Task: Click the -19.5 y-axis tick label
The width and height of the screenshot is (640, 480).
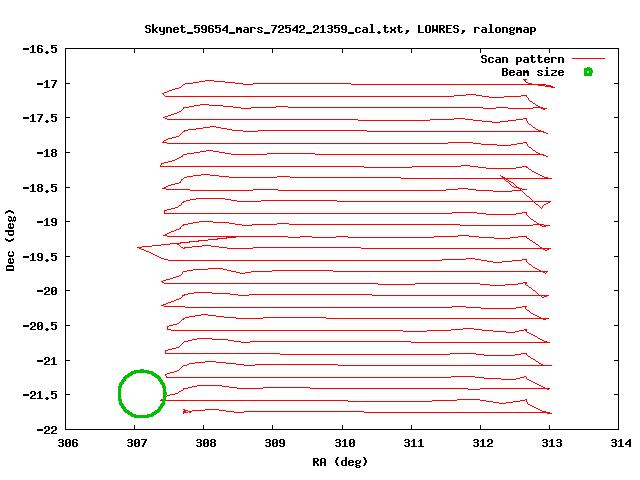Action: 40,257
